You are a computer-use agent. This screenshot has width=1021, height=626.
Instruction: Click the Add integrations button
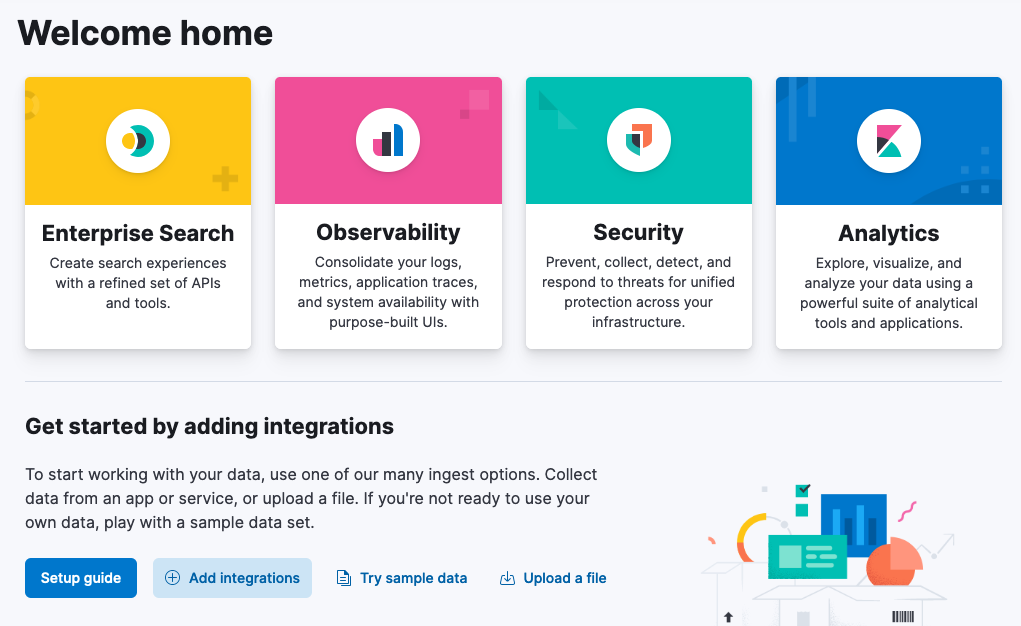coord(232,578)
